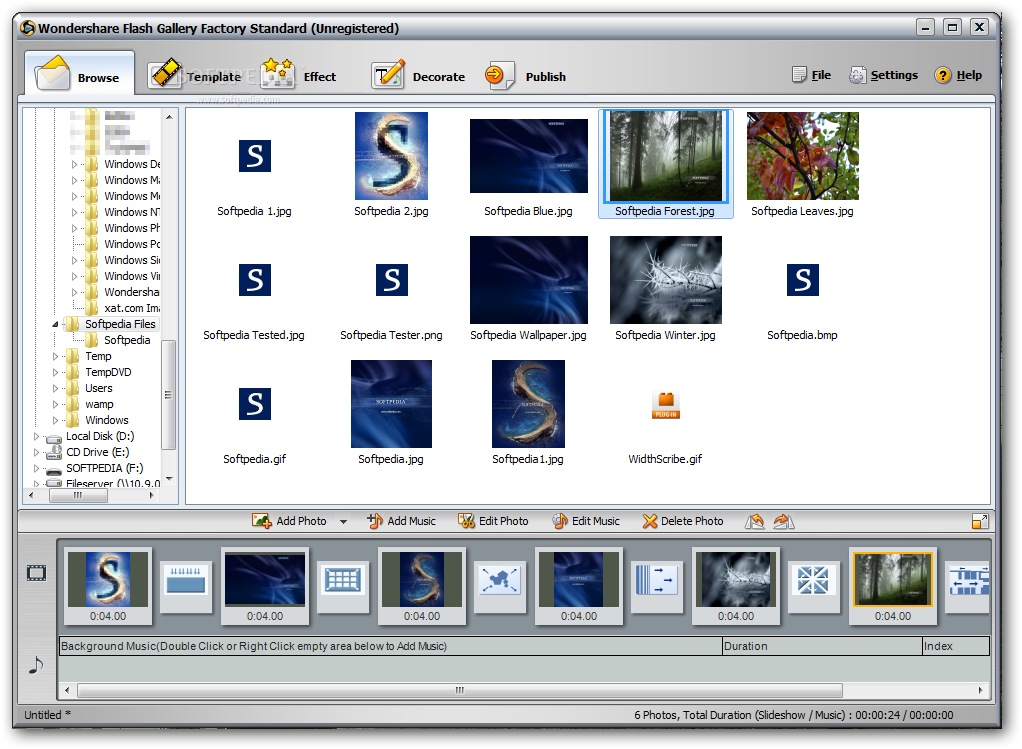Expand the Temp folder

[55, 357]
